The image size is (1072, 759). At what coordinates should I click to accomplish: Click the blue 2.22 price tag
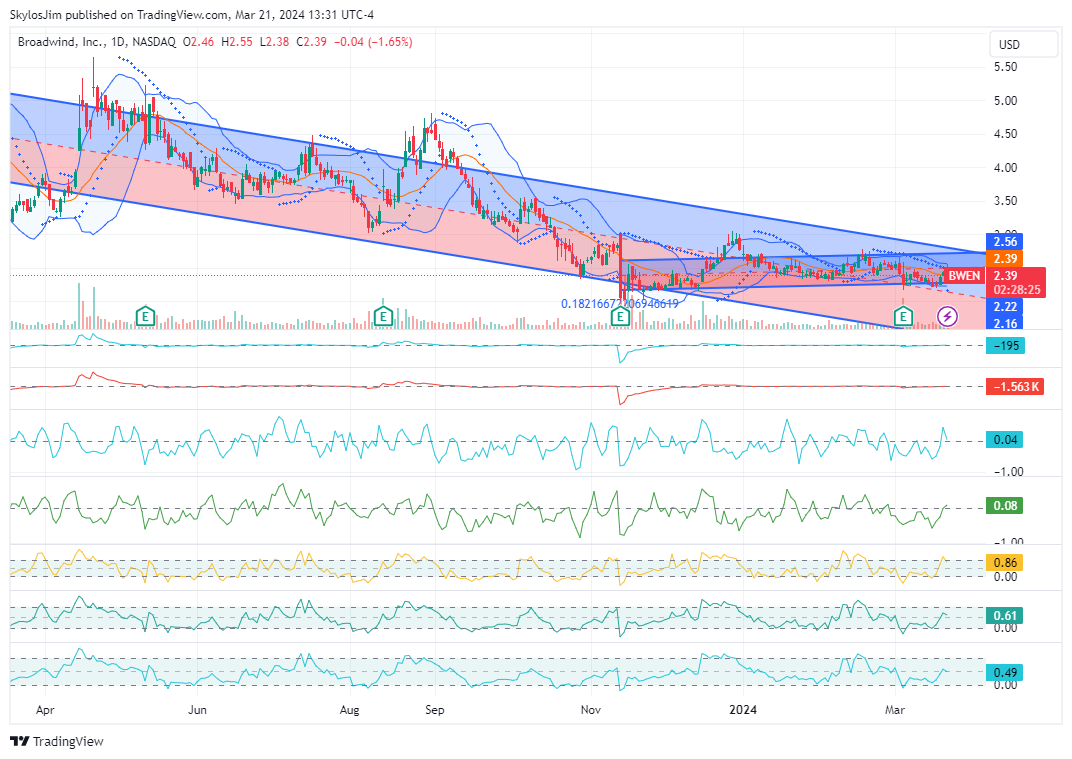tap(1004, 306)
